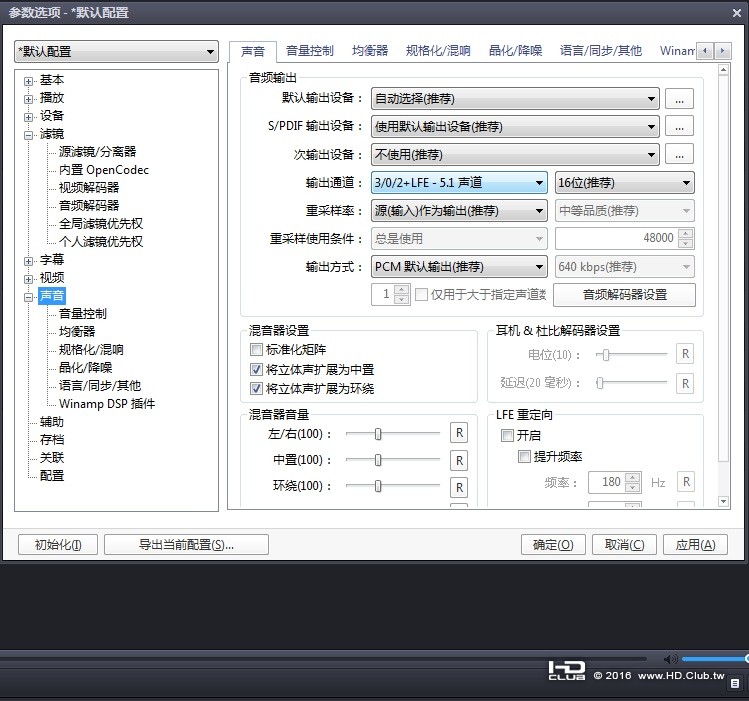Switch to the 晶化/降噪 tab
749x701 pixels.
point(515,51)
